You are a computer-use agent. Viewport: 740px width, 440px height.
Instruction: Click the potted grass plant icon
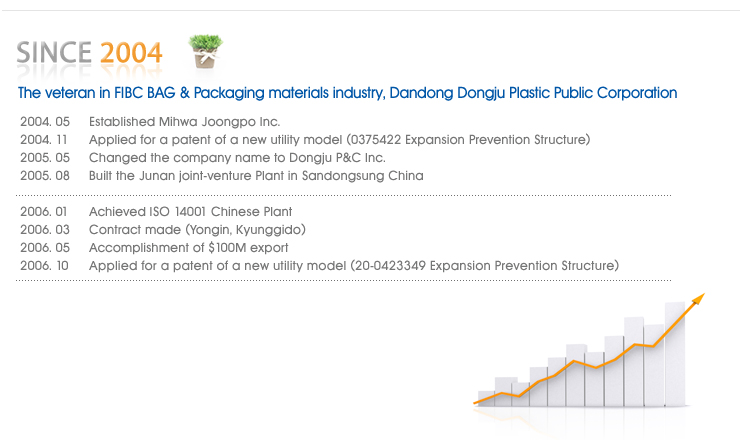point(206,51)
